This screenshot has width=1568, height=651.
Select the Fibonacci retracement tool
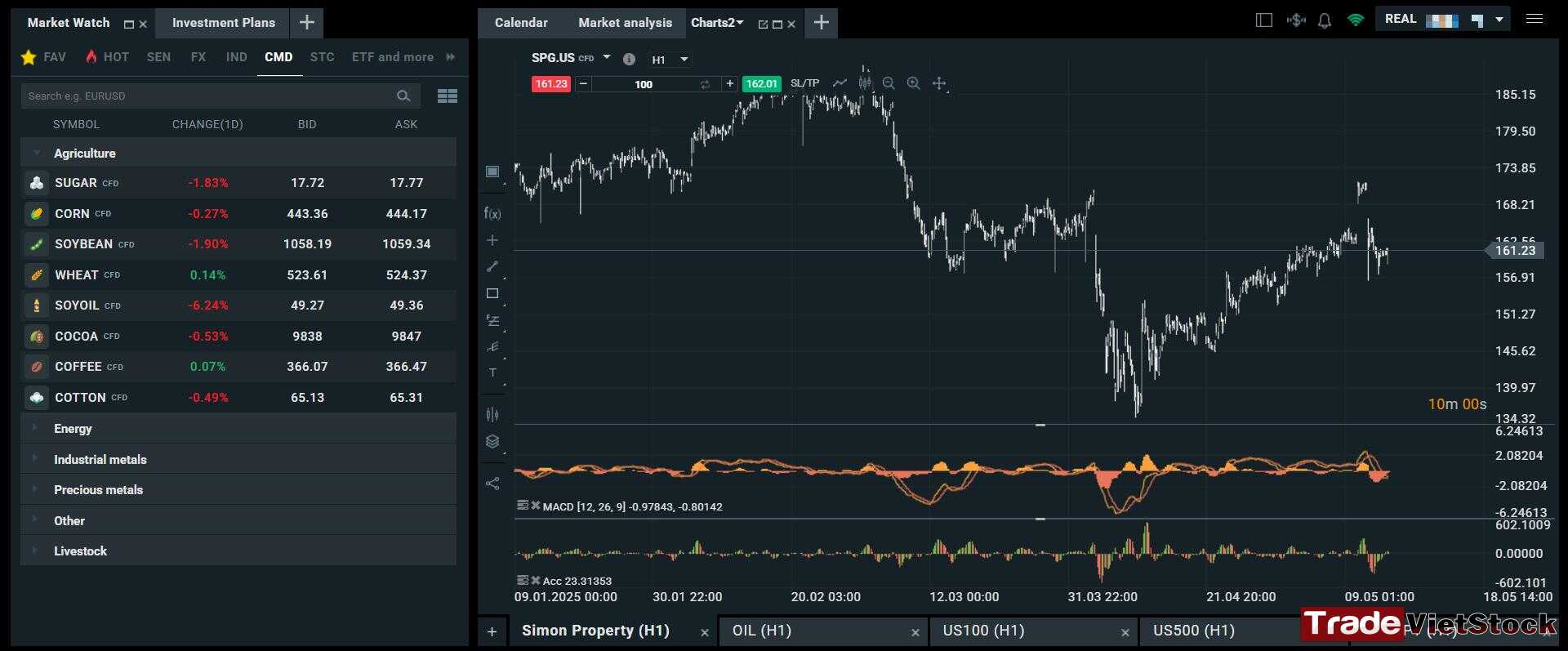492,320
